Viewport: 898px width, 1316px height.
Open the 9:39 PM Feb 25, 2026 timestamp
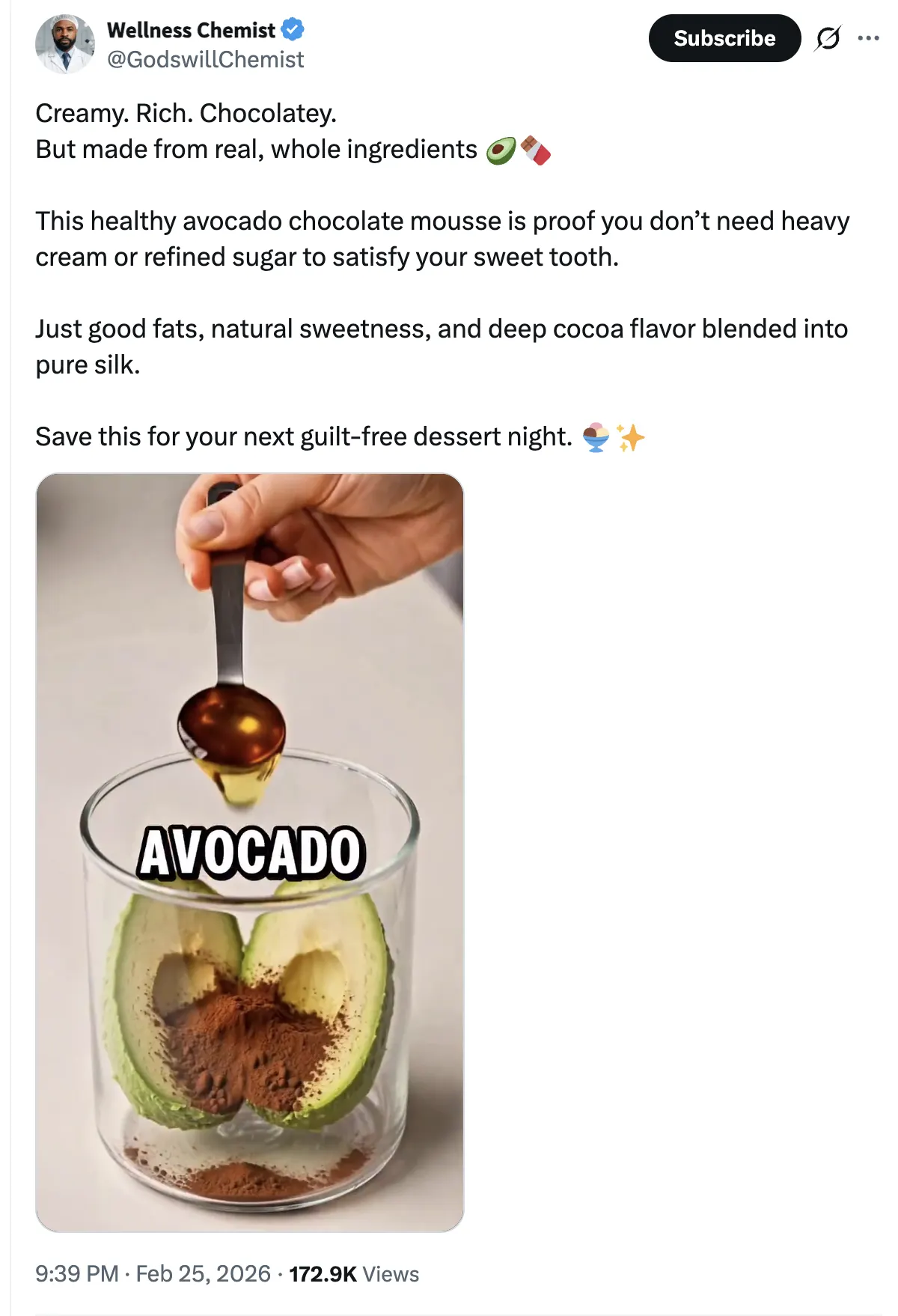point(153,1273)
